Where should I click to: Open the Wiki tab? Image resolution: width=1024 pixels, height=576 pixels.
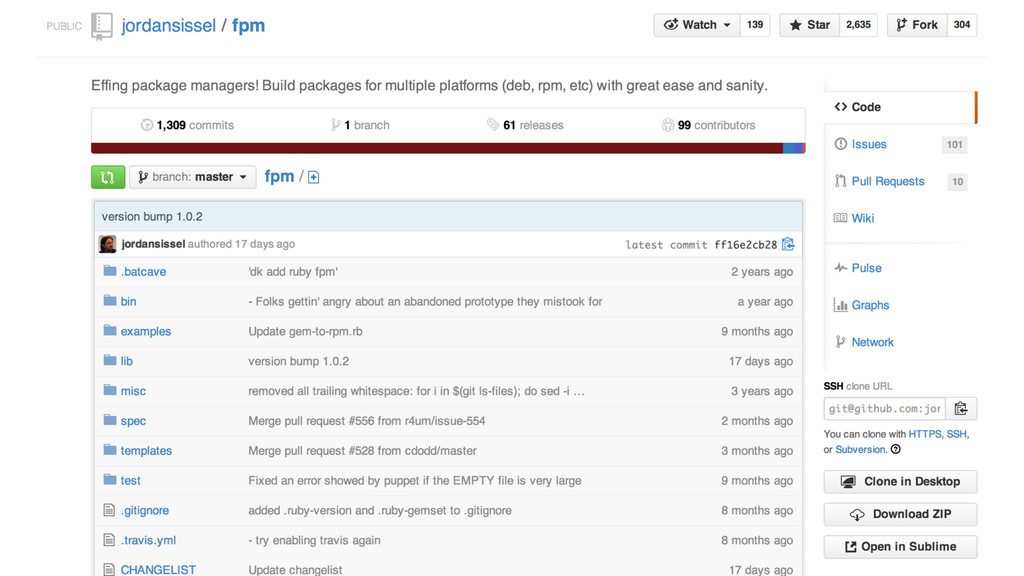tap(863, 218)
